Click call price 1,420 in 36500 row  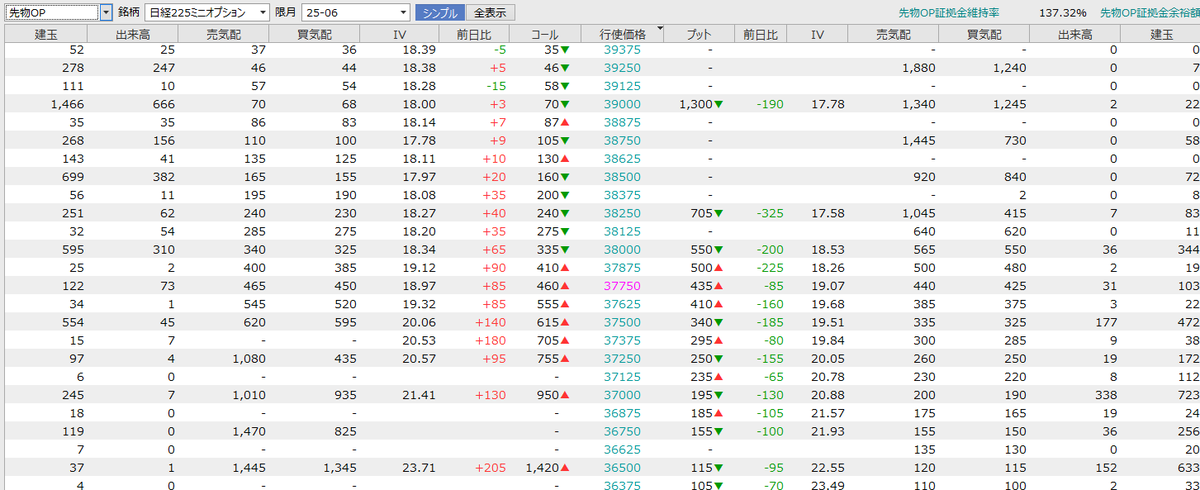(x=541, y=467)
